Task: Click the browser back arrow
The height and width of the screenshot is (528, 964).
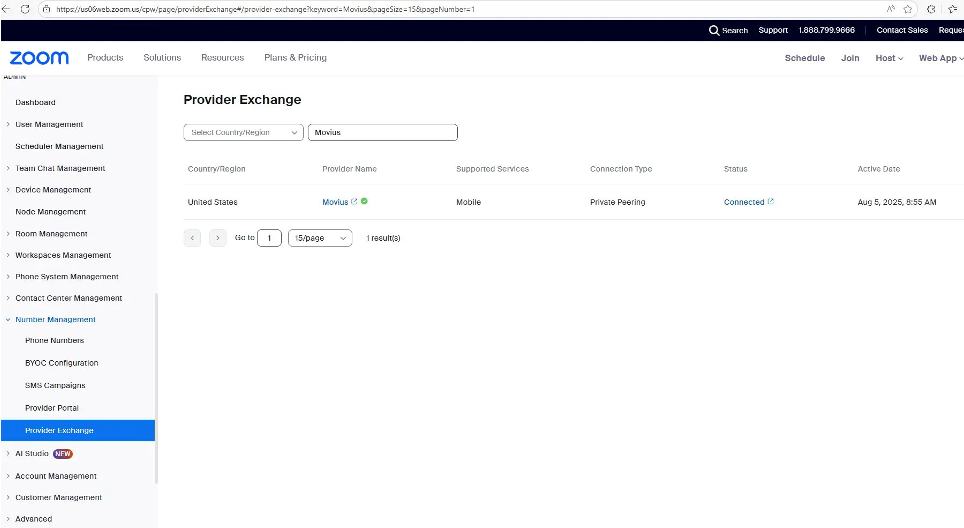Action: pos(6,9)
